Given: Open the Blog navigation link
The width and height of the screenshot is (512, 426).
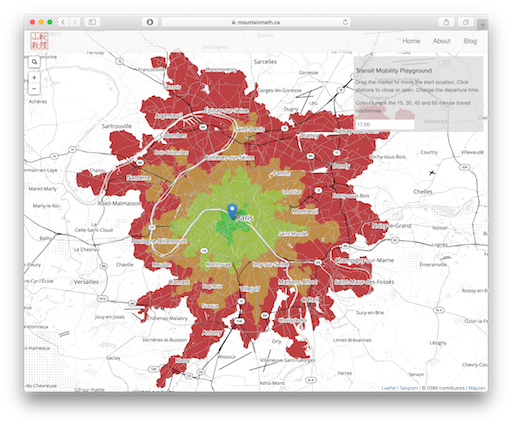Looking at the screenshot, I should click(x=470, y=41).
